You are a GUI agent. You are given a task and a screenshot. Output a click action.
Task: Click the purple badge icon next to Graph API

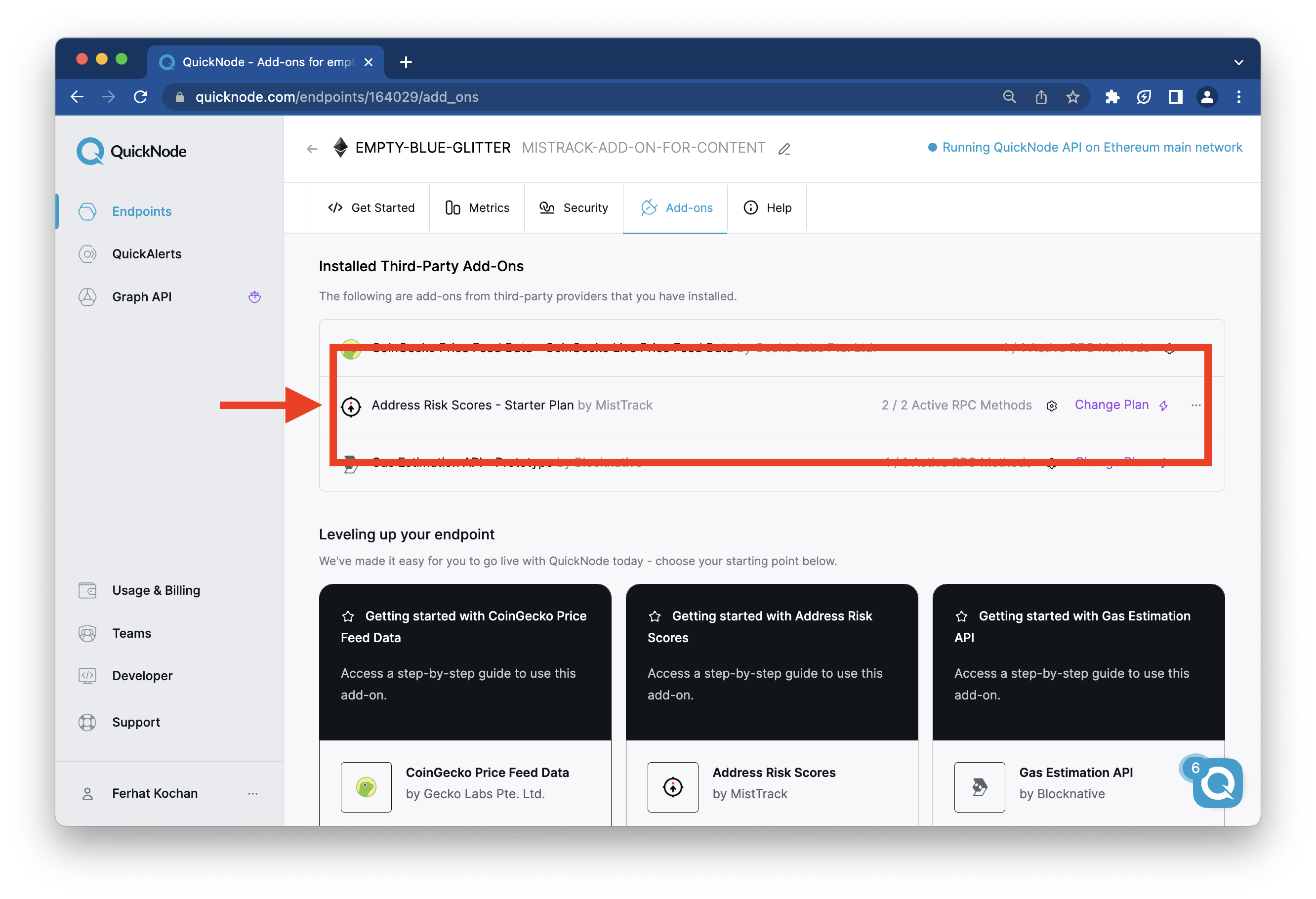pos(254,297)
